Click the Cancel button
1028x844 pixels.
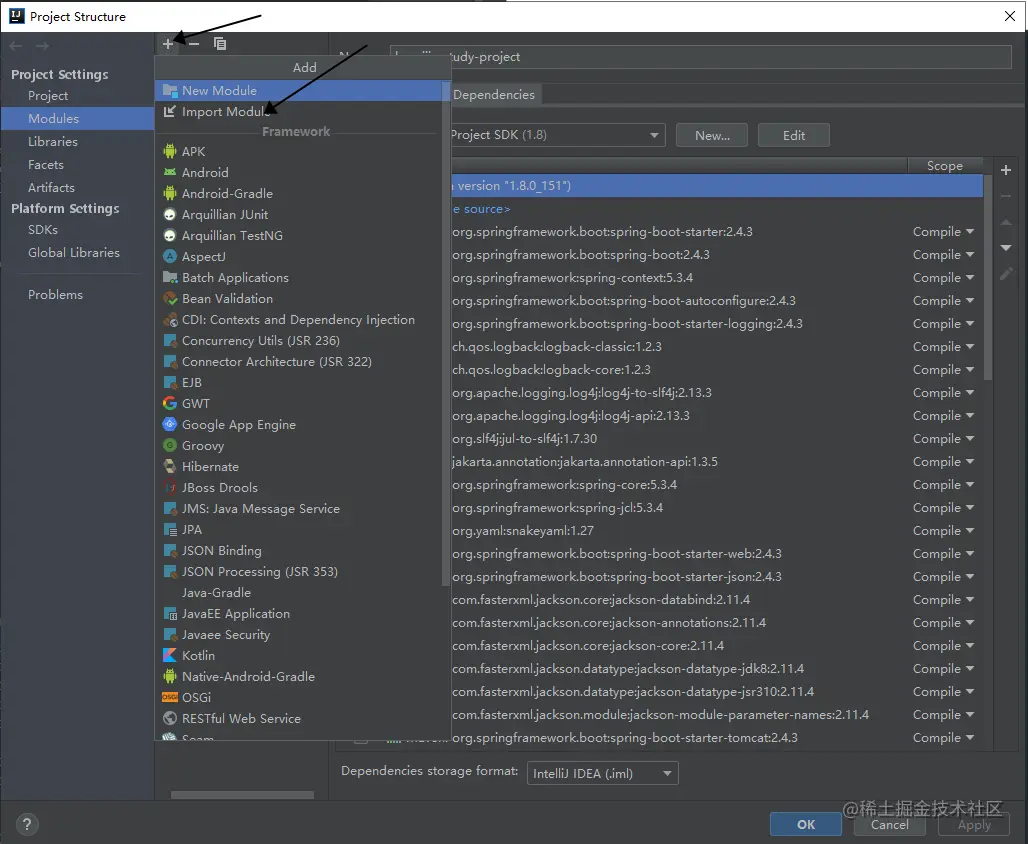tap(890, 824)
